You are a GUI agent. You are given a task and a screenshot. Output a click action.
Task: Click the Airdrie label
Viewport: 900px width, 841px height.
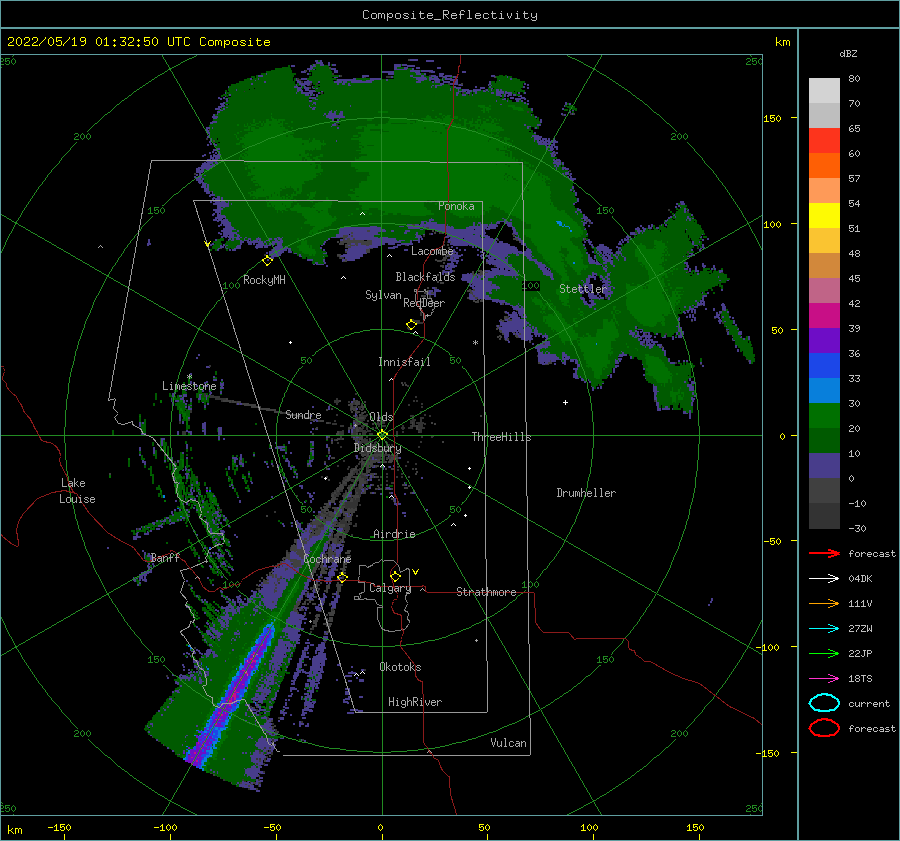(394, 534)
